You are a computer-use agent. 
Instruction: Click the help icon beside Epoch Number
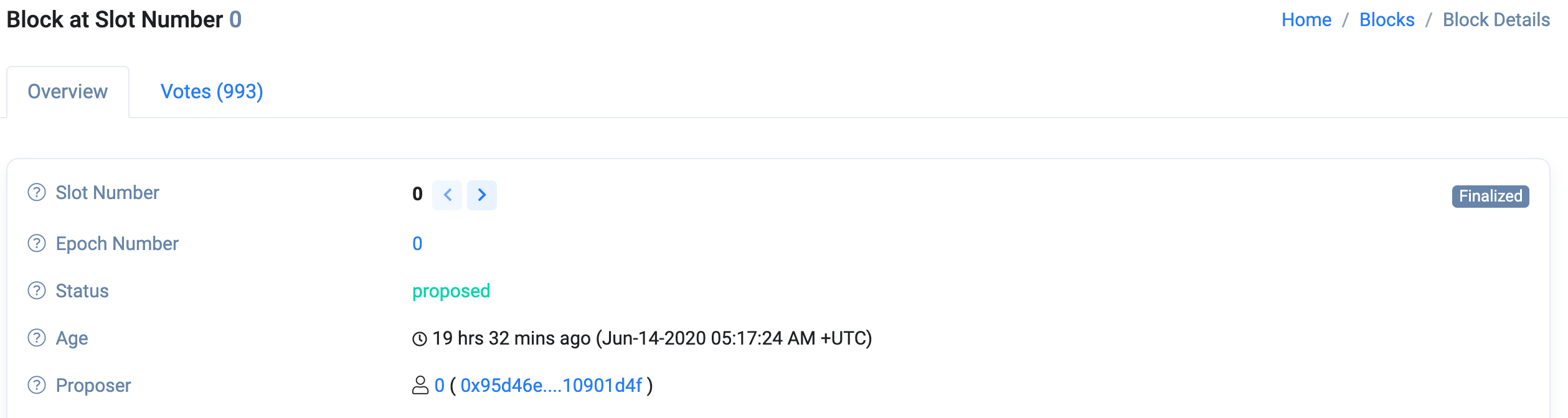click(35, 243)
